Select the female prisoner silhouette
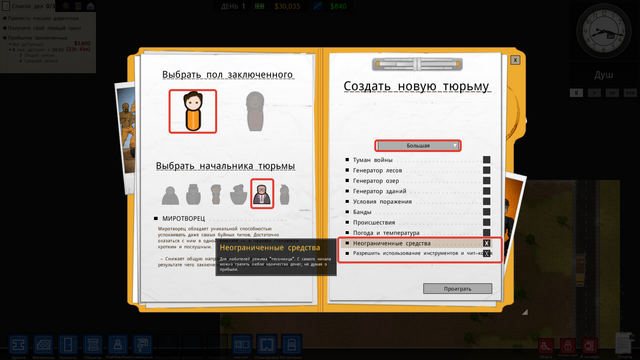Screen dimensions: 640x360 point(255,111)
